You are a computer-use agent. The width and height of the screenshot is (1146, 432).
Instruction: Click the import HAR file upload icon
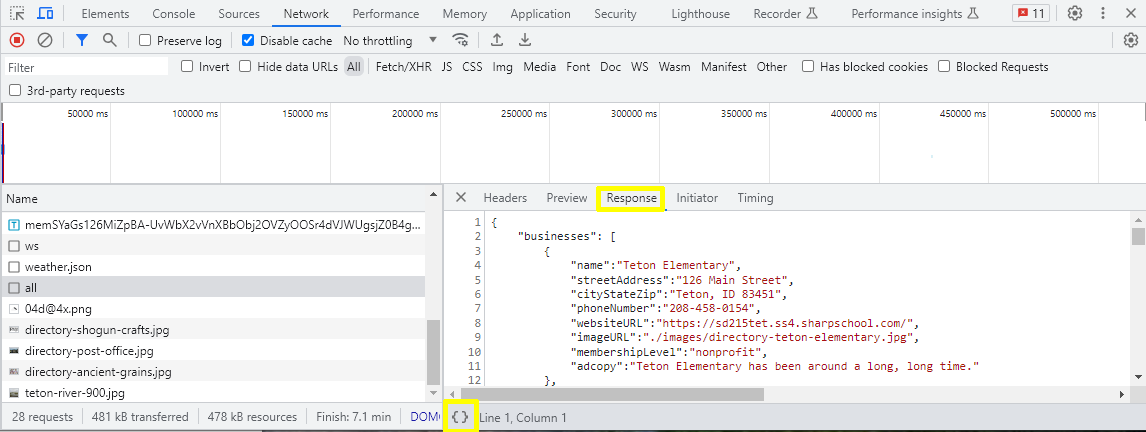point(496,40)
